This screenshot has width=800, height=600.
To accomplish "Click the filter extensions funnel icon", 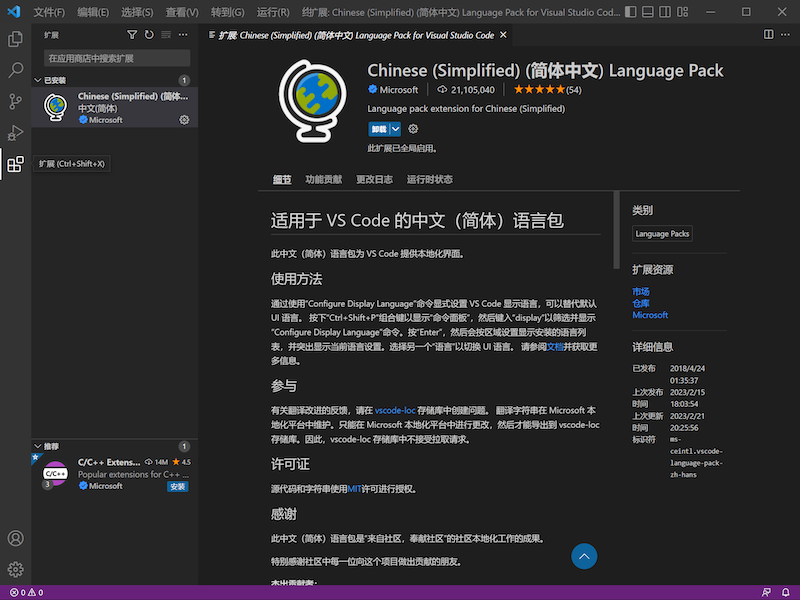I will 132,34.
